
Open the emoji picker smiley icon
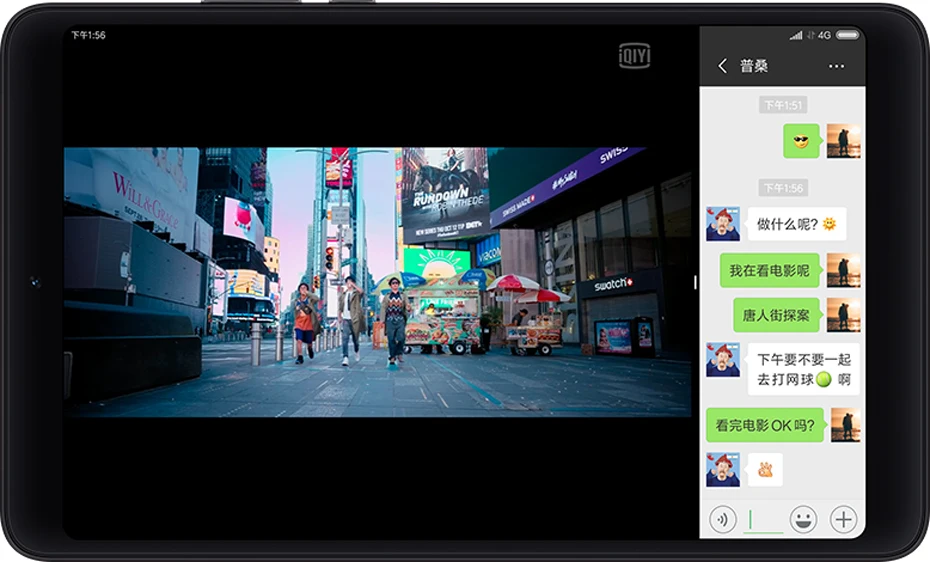(x=803, y=520)
